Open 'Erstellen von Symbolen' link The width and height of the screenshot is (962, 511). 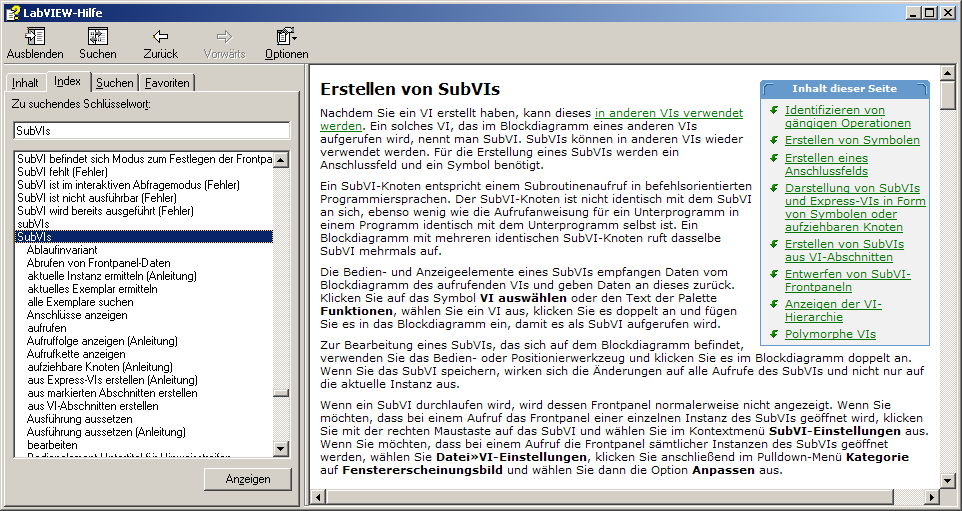pyautogui.click(x=852, y=140)
